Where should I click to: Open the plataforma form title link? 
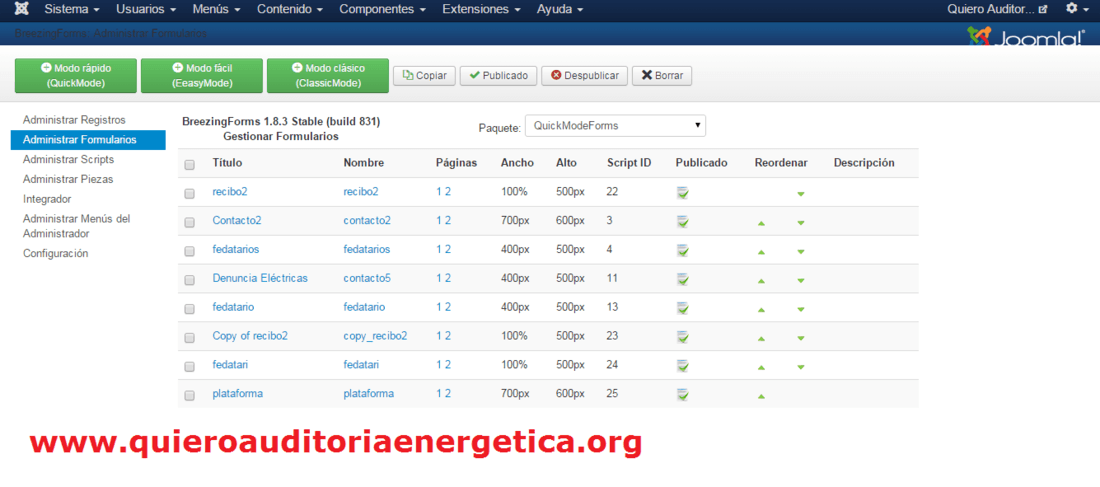(237, 394)
